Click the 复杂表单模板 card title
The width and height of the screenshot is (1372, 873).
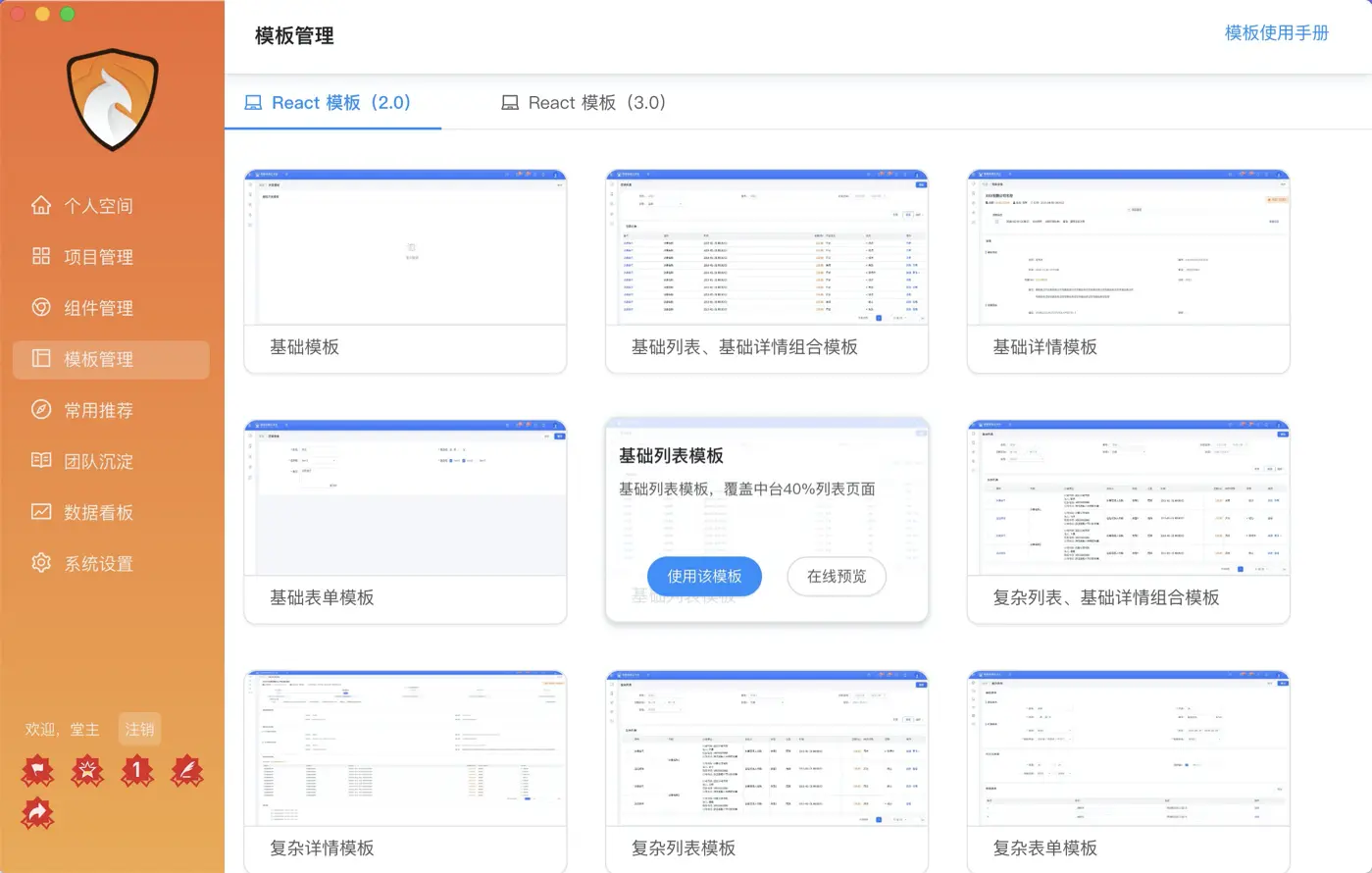1044,847
